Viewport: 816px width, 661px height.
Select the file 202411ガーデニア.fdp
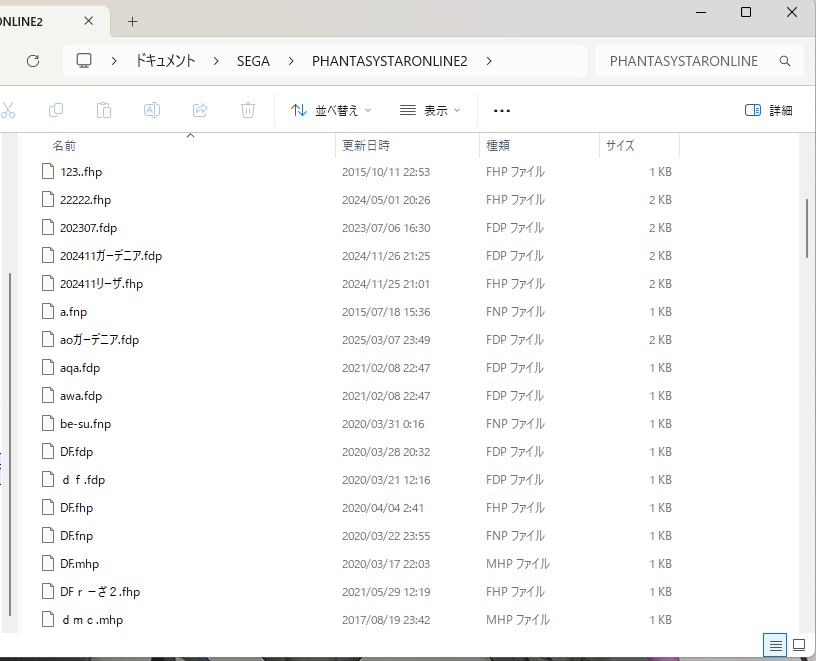pos(110,256)
